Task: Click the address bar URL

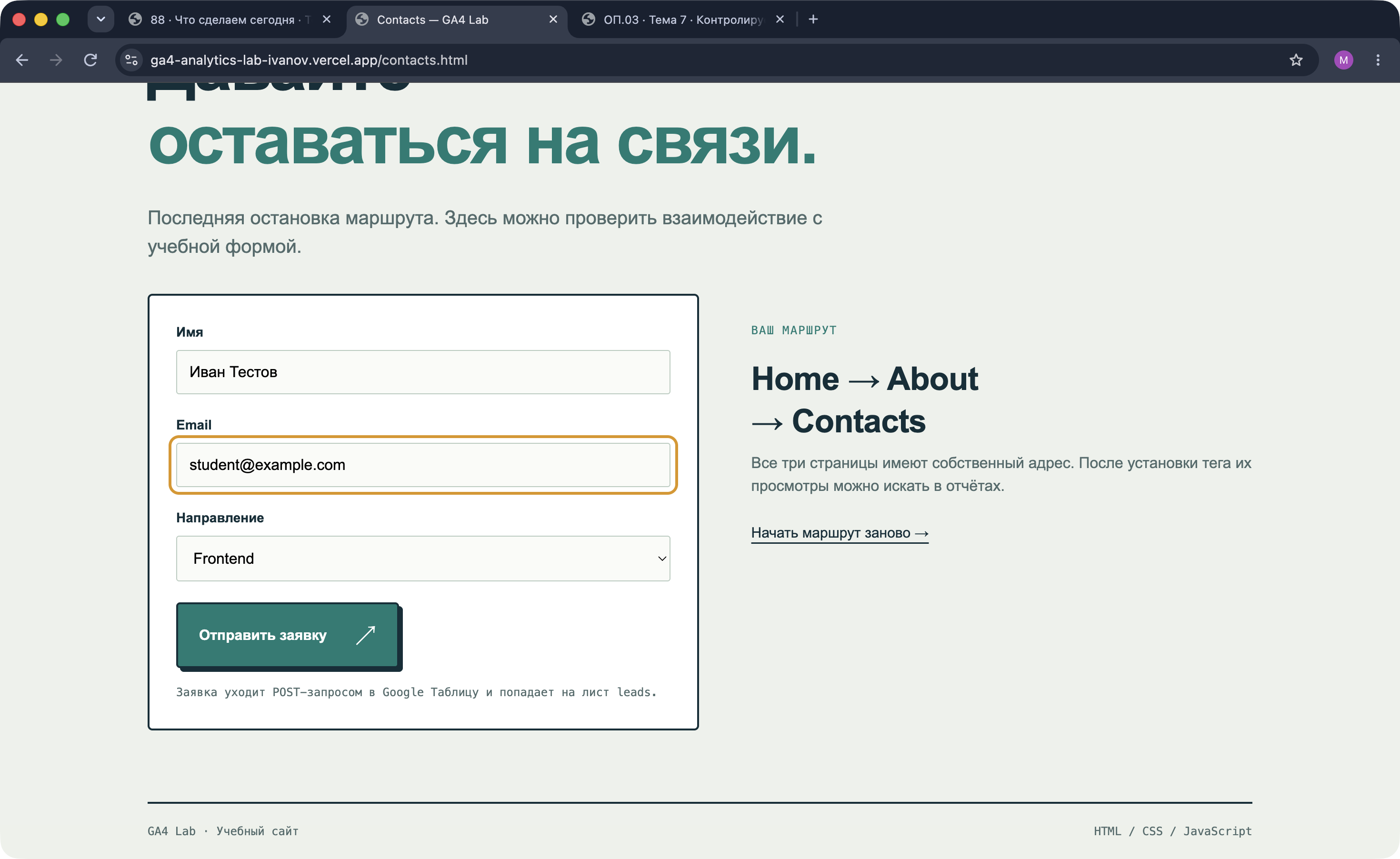Action: pyautogui.click(x=309, y=60)
